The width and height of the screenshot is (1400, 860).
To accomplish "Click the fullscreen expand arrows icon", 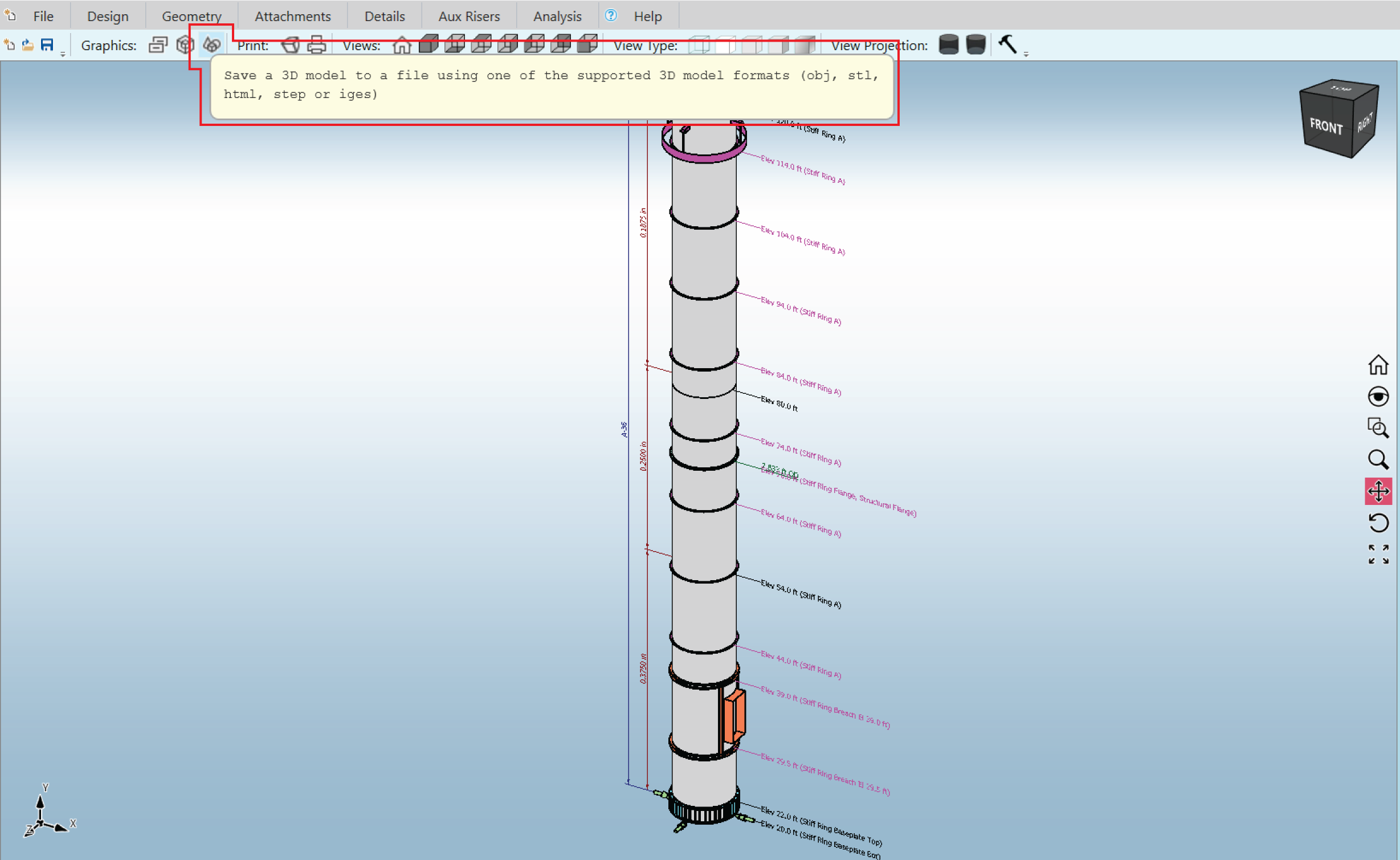I will click(1378, 554).
